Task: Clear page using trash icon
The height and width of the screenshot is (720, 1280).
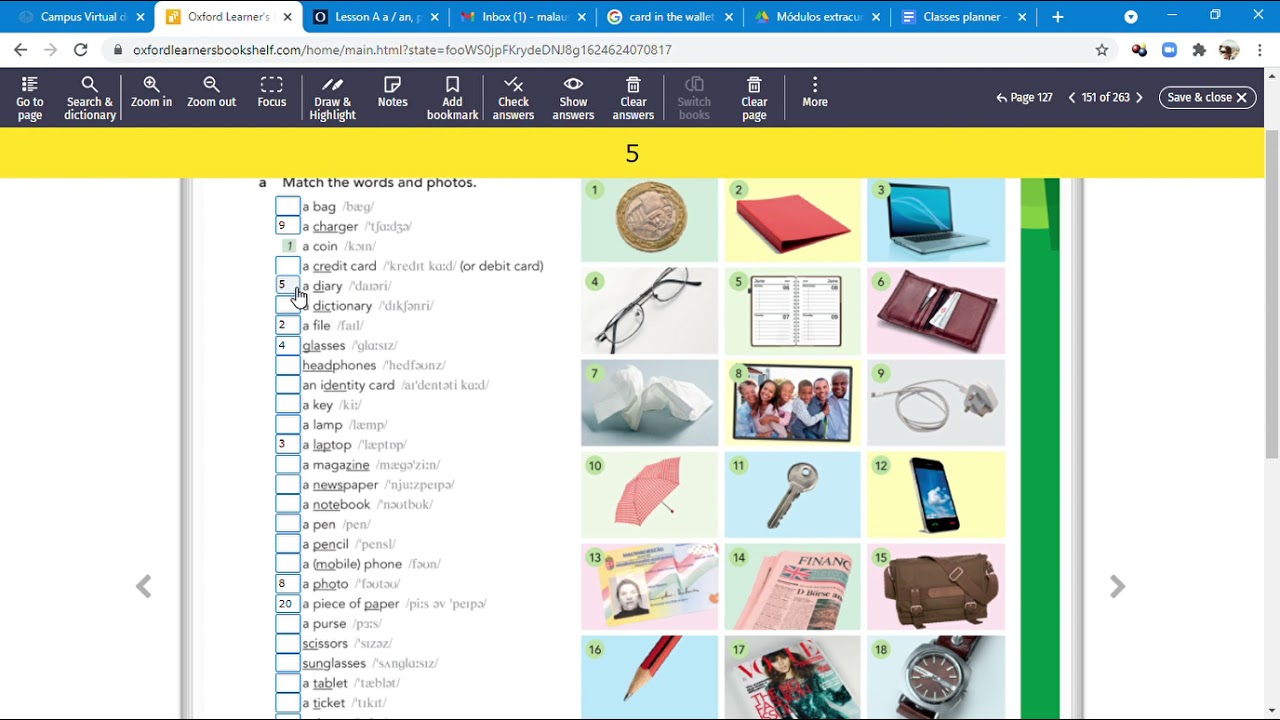Action: (x=754, y=98)
